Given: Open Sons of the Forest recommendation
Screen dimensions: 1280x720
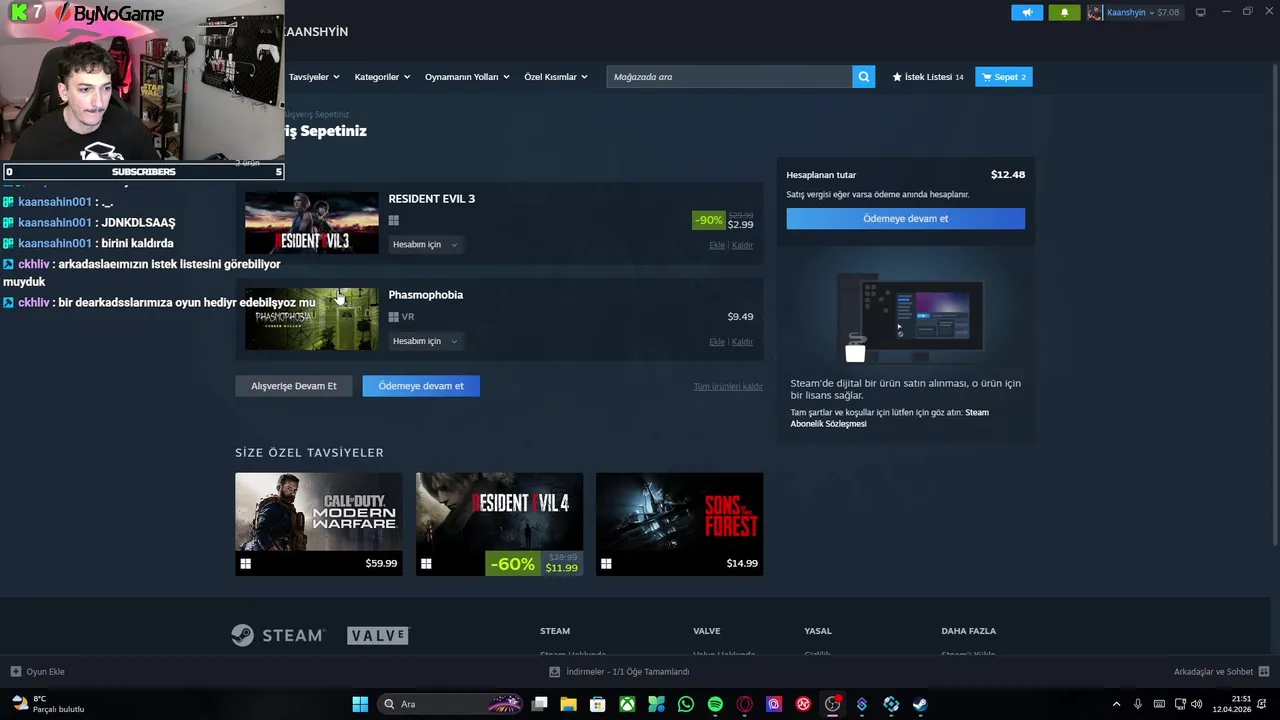Looking at the screenshot, I should pos(679,524).
